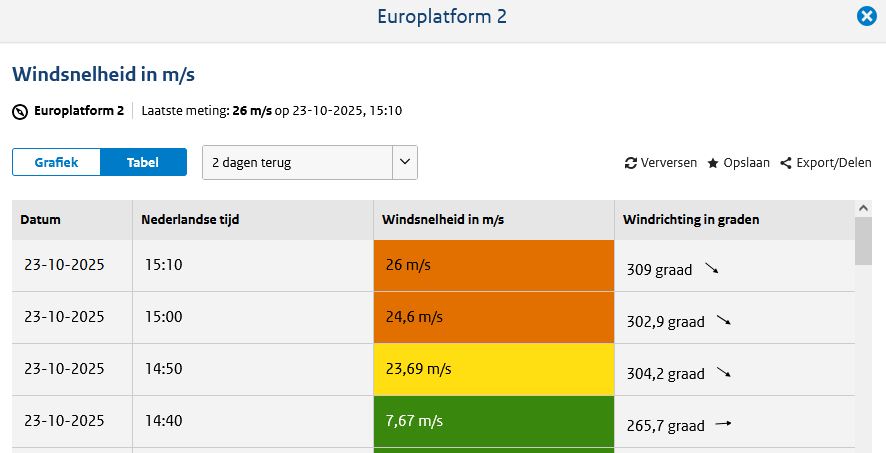Viewport: 886px width, 453px height.
Task: Click the Windsnelheid in m/s column header
Action: pos(494,220)
